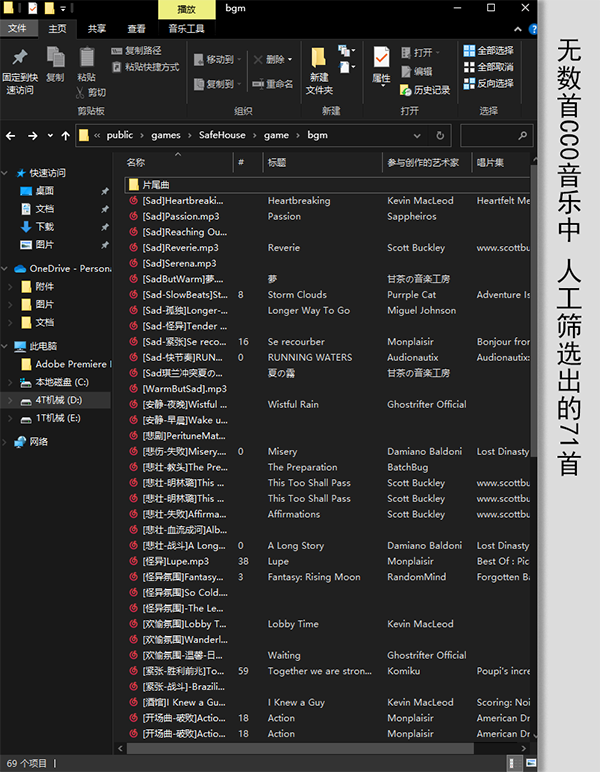Click the New Folder icon
600x772 pixels.
[x=319, y=59]
